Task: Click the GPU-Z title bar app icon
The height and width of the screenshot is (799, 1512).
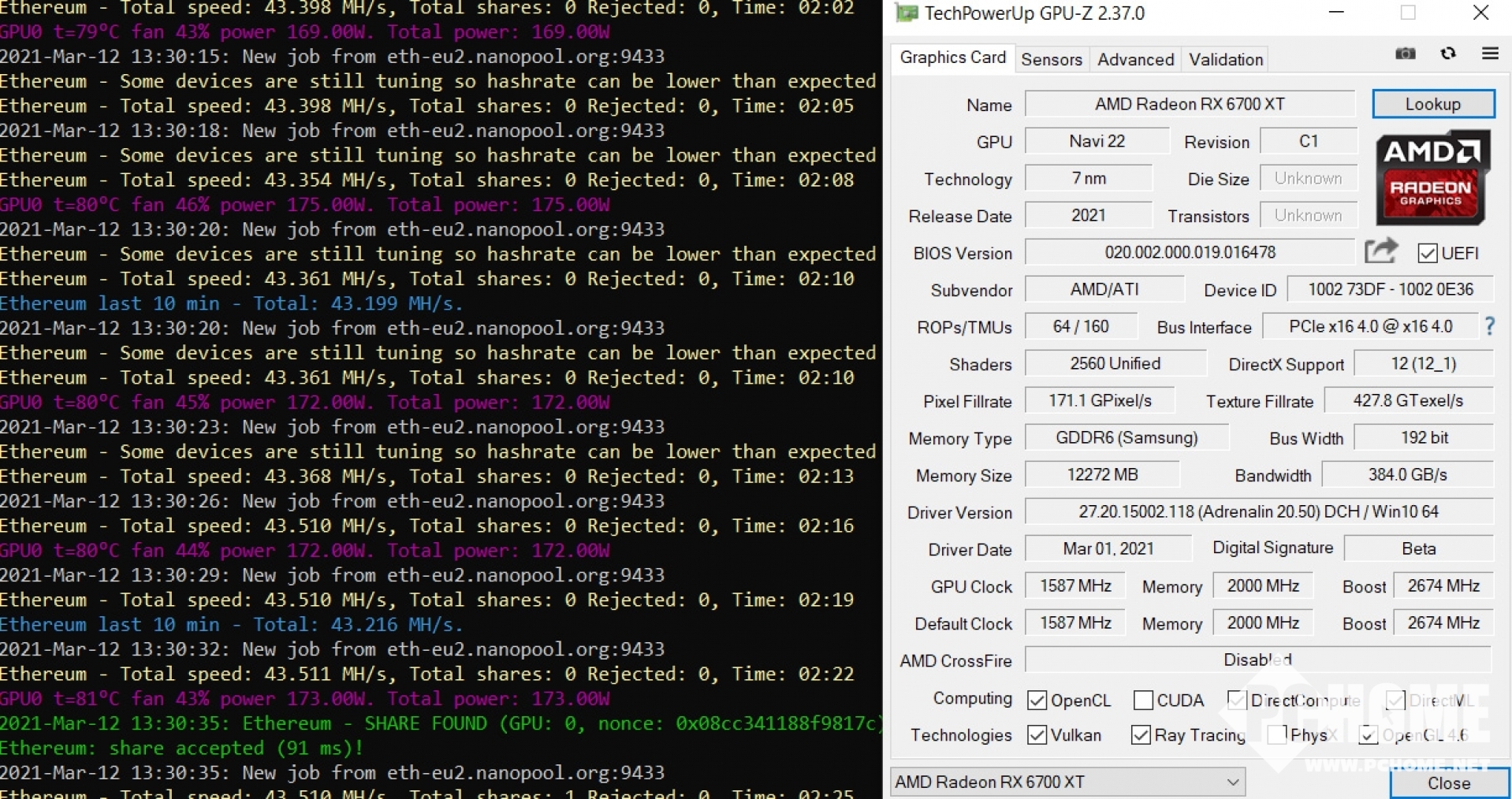Action: pos(907,13)
